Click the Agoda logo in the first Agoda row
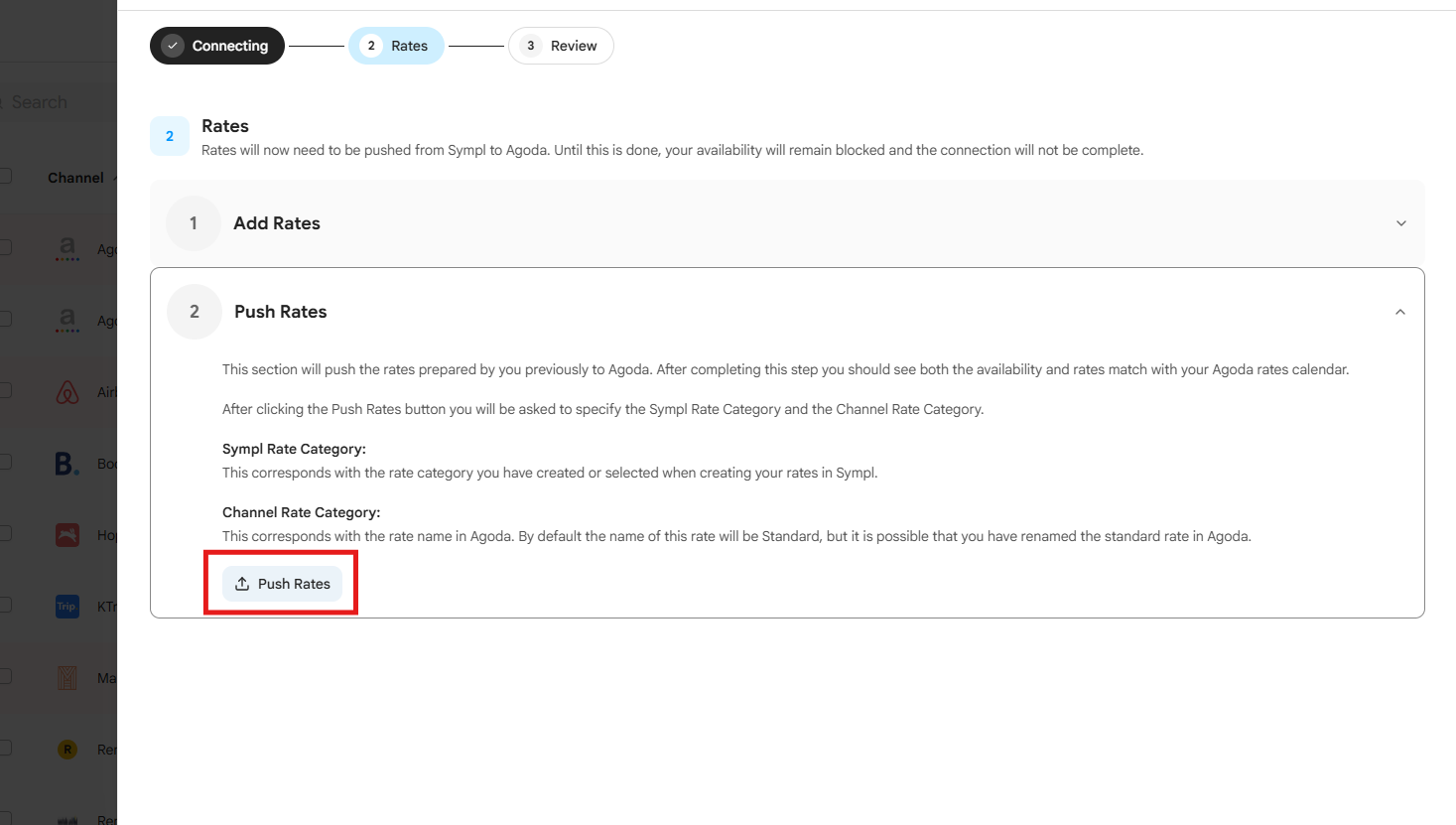Image resolution: width=1456 pixels, height=825 pixels. pyautogui.click(x=67, y=248)
